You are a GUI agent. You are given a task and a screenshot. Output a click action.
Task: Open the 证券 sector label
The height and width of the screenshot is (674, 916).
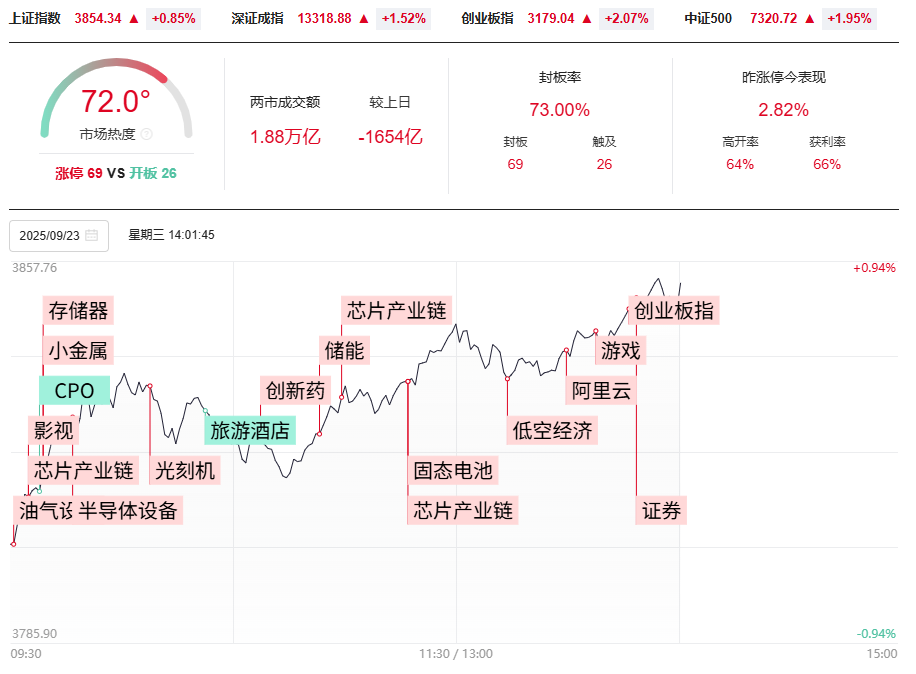click(x=662, y=511)
